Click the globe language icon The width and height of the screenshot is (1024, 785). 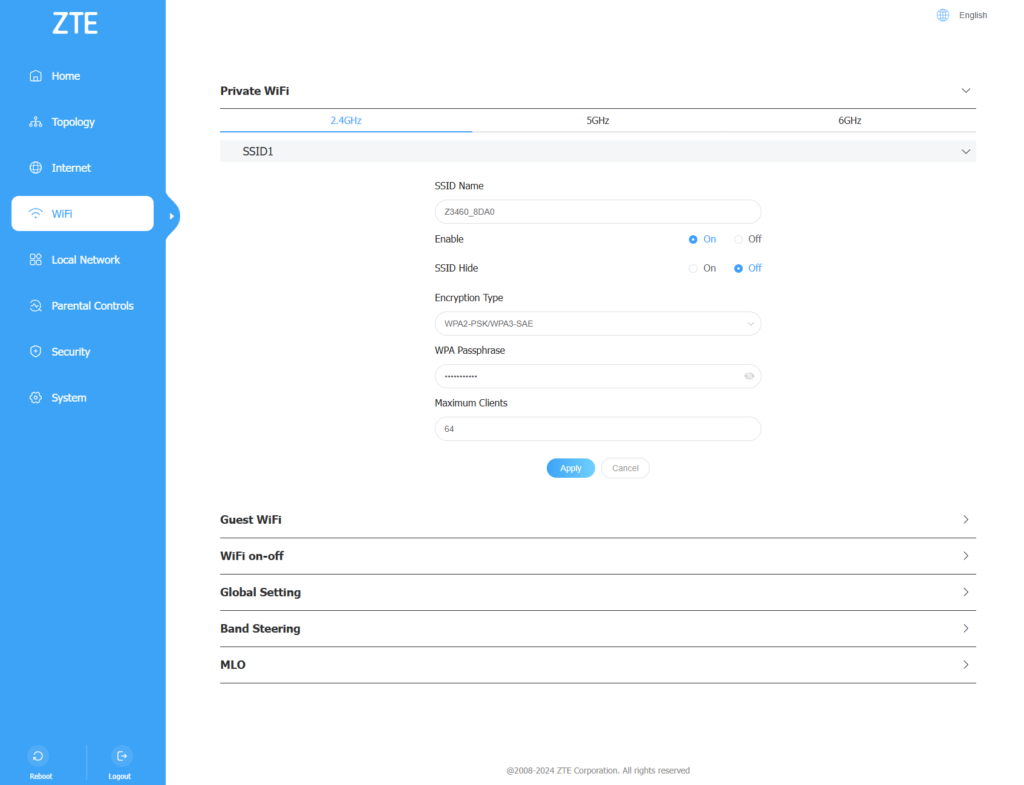(942, 15)
